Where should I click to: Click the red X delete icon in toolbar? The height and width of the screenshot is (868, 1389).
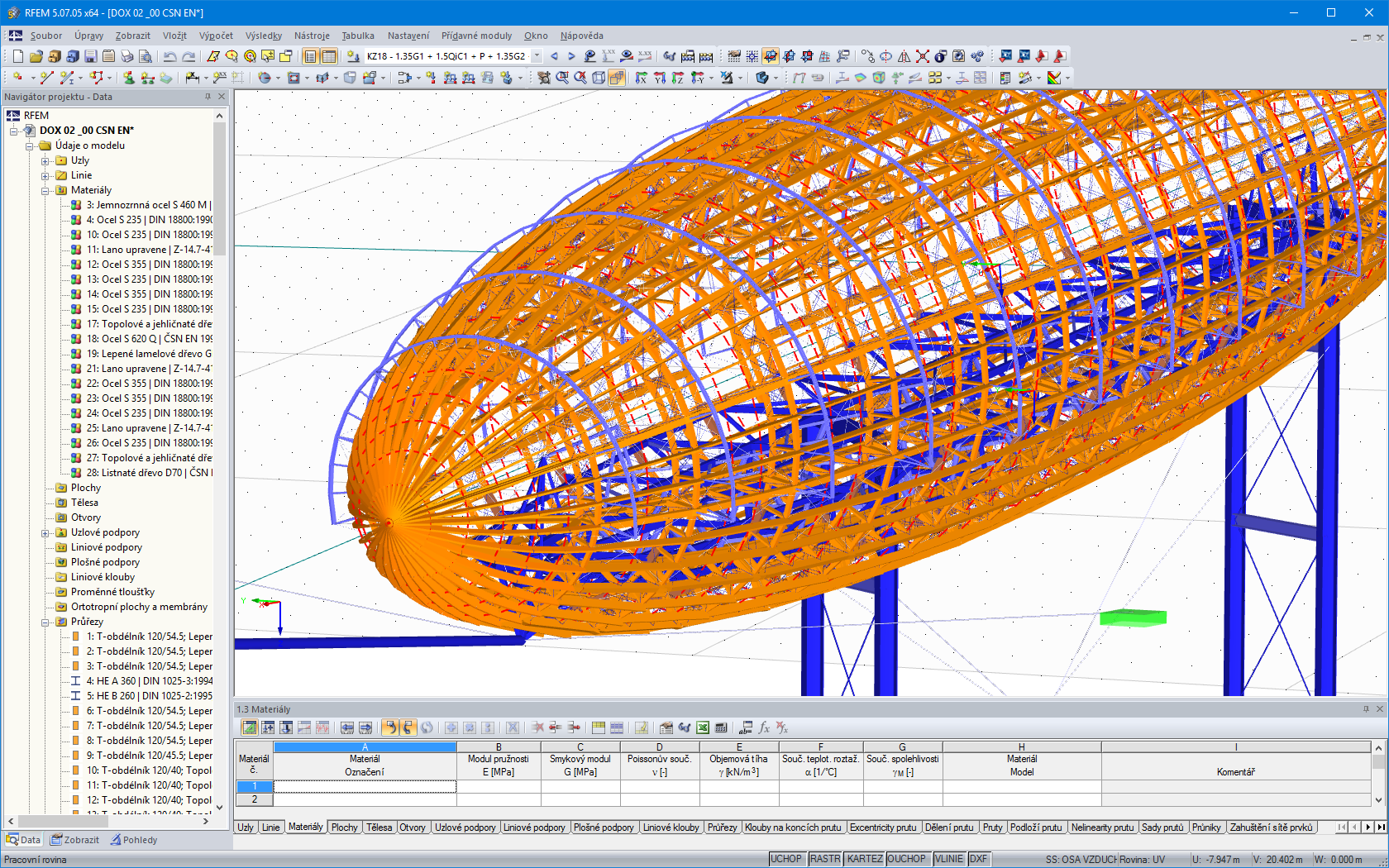pyautogui.click(x=922, y=56)
